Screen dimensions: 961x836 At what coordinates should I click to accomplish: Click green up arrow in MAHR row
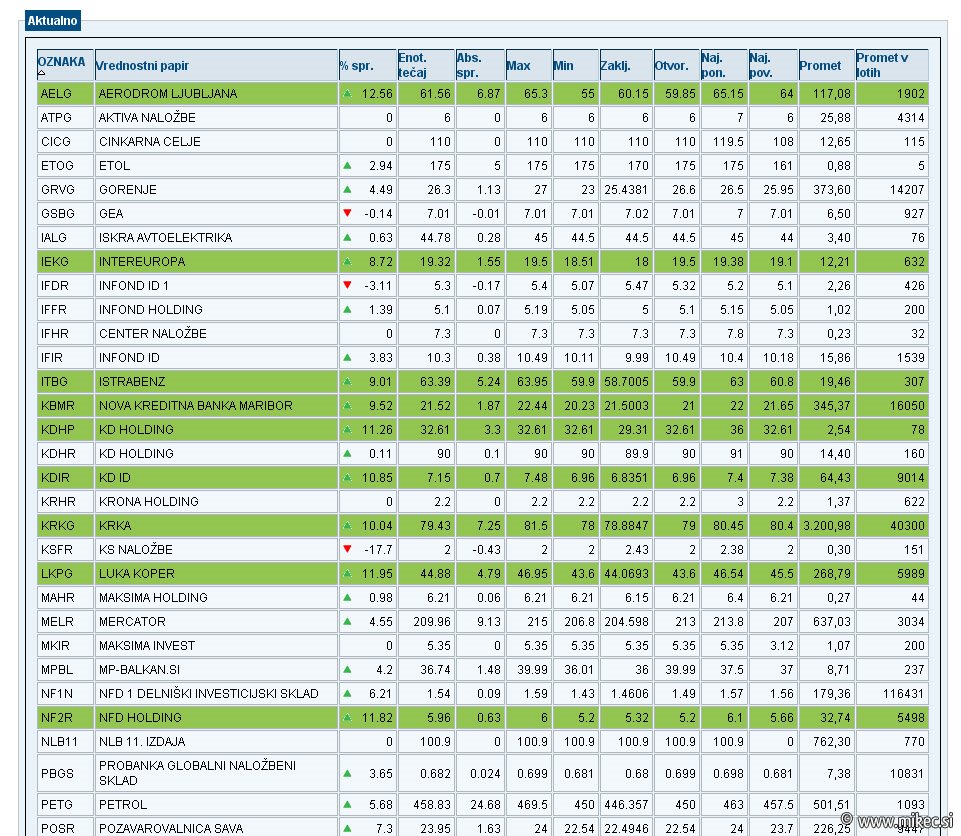tap(348, 597)
